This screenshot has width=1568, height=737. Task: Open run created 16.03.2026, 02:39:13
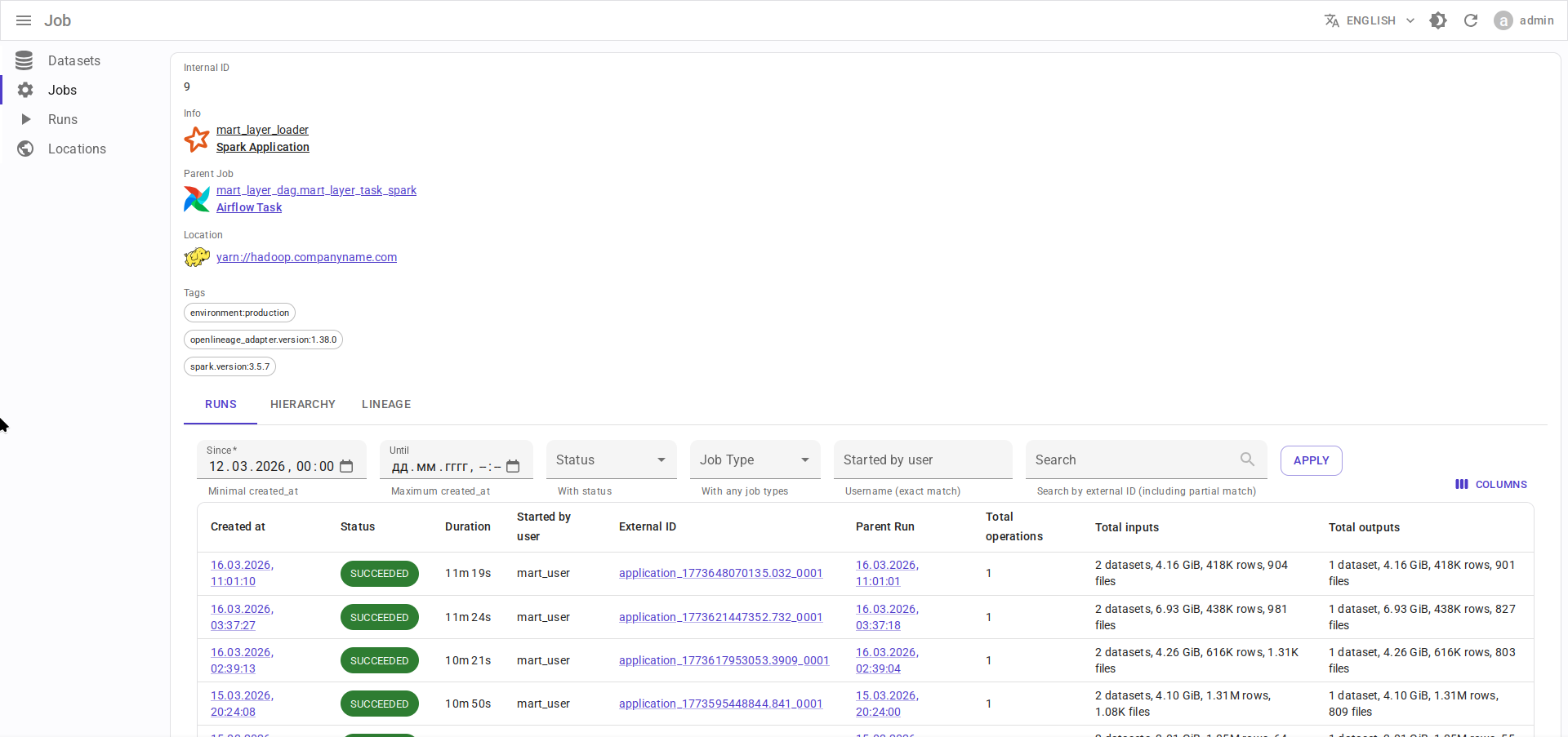[242, 660]
